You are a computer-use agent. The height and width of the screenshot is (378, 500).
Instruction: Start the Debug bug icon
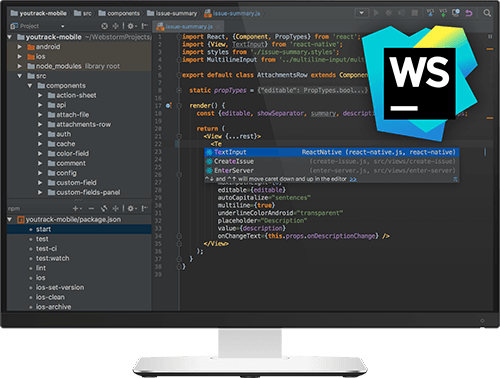pos(389,13)
